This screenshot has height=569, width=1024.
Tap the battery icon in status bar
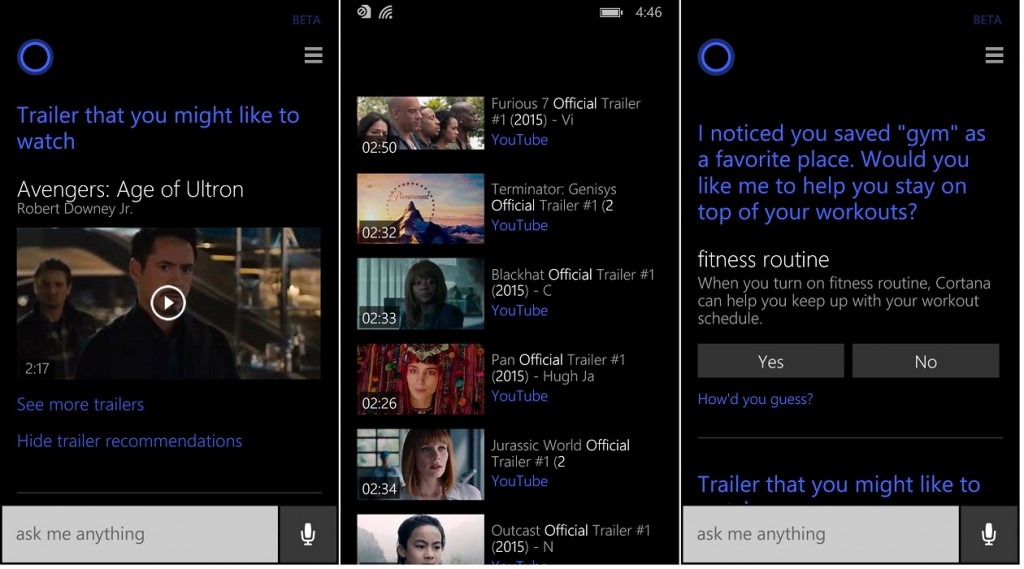(x=611, y=12)
